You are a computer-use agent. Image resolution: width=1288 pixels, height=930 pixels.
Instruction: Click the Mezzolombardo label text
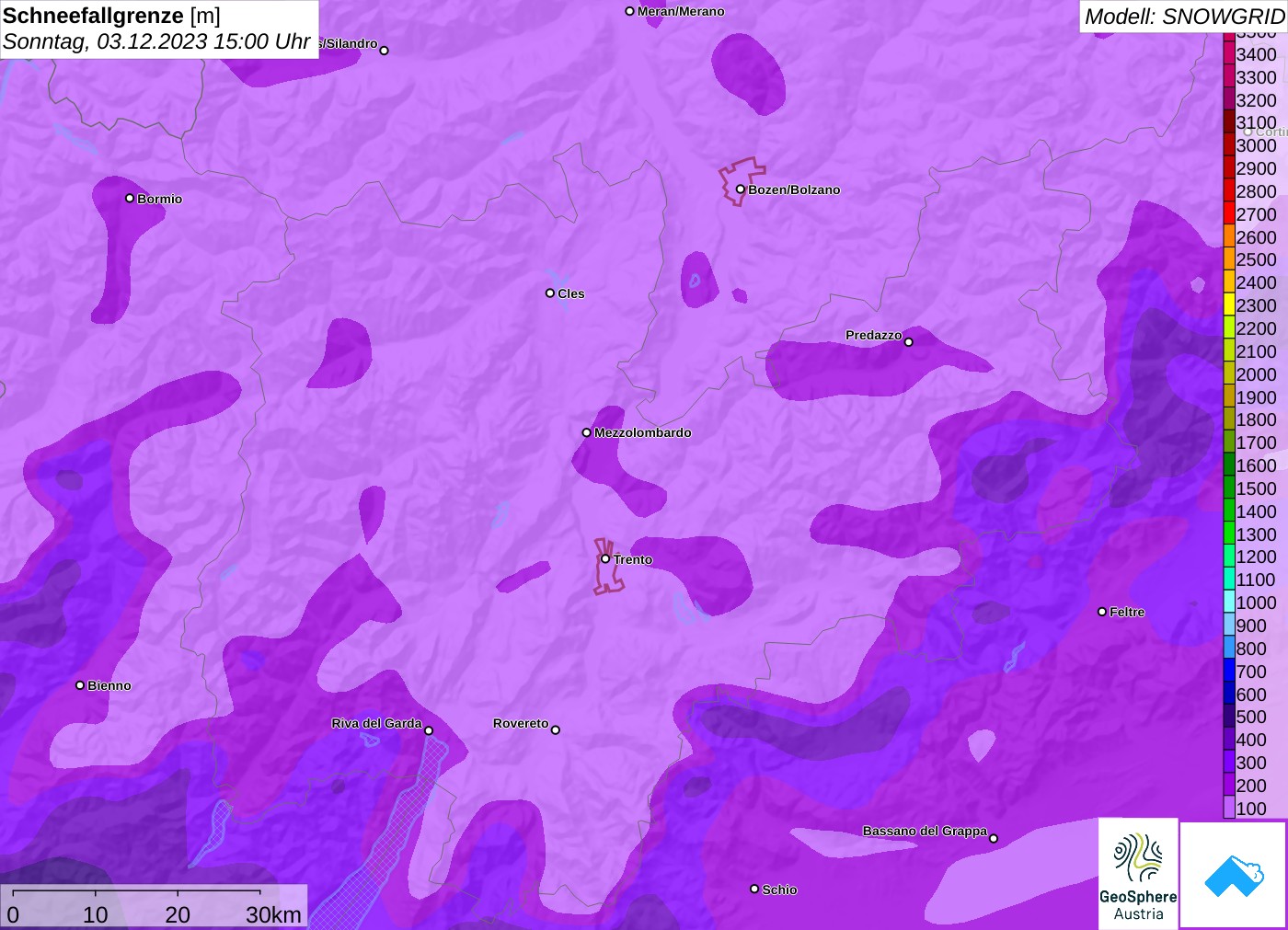click(642, 432)
